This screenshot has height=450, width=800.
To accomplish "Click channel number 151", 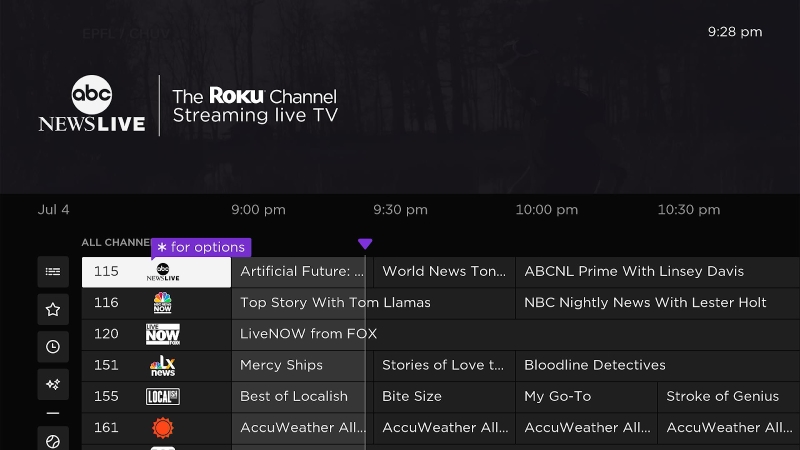I will (106, 365).
